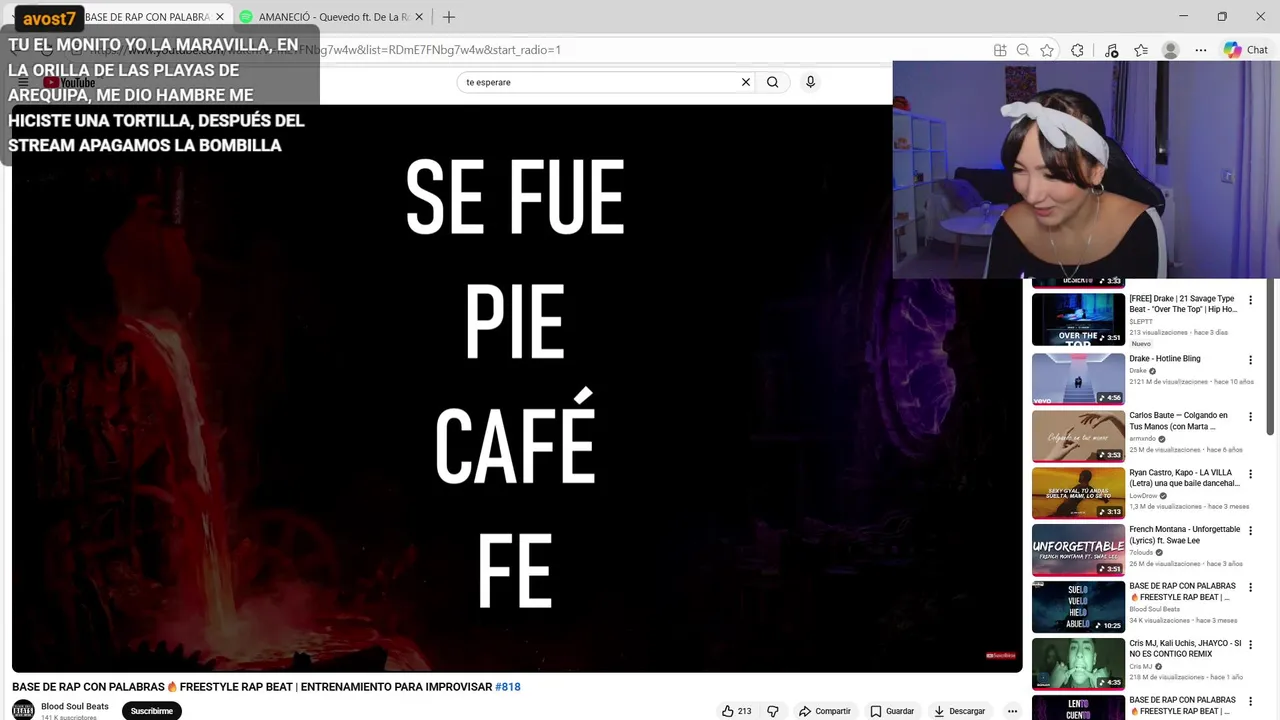This screenshot has width=1280, height=720.
Task: Open the Colgando en Tus Manos thumbnail
Action: pyautogui.click(x=1078, y=436)
